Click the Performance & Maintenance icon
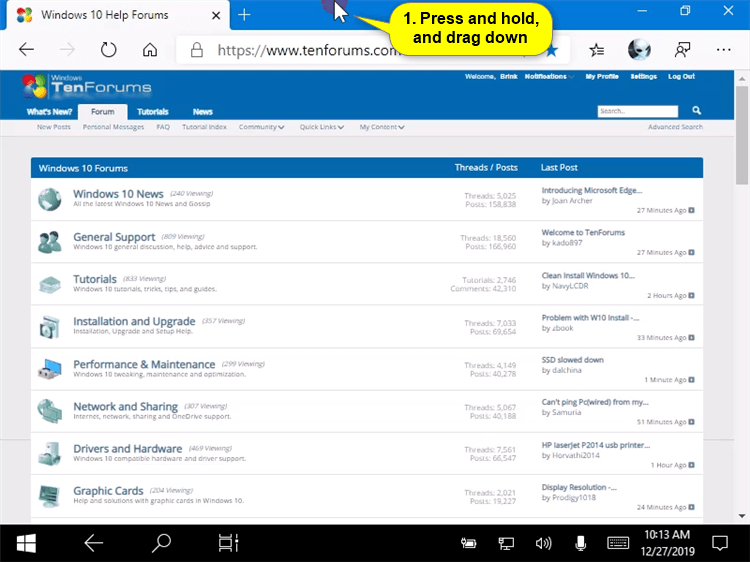Image resolution: width=750 pixels, height=562 pixels. 50,369
